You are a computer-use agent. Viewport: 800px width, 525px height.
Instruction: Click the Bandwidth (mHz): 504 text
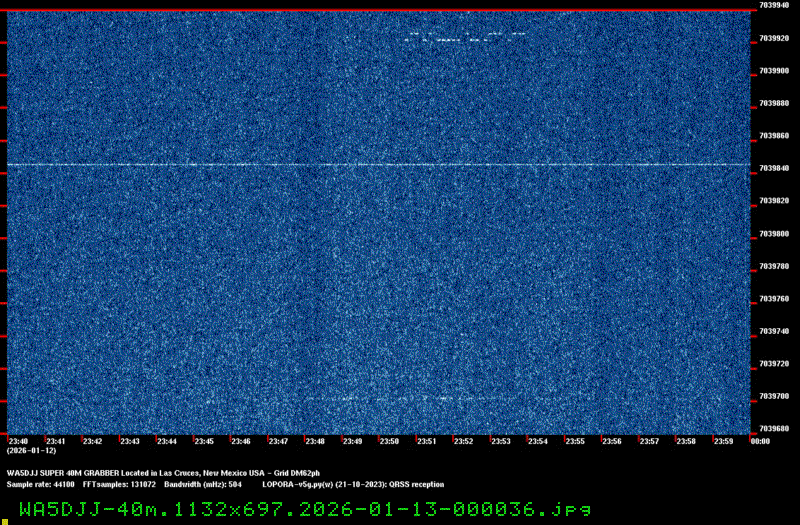pos(203,484)
